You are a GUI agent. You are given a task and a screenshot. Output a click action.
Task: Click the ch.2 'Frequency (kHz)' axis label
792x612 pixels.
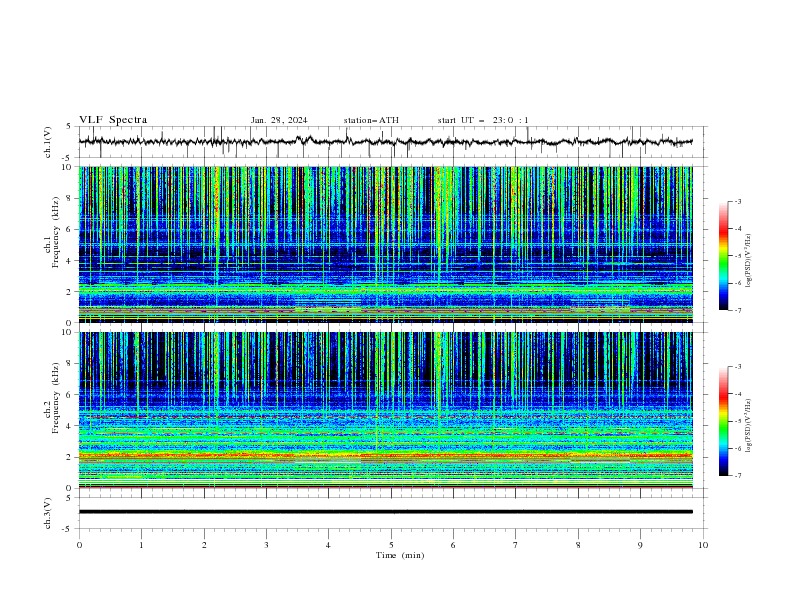pos(56,397)
